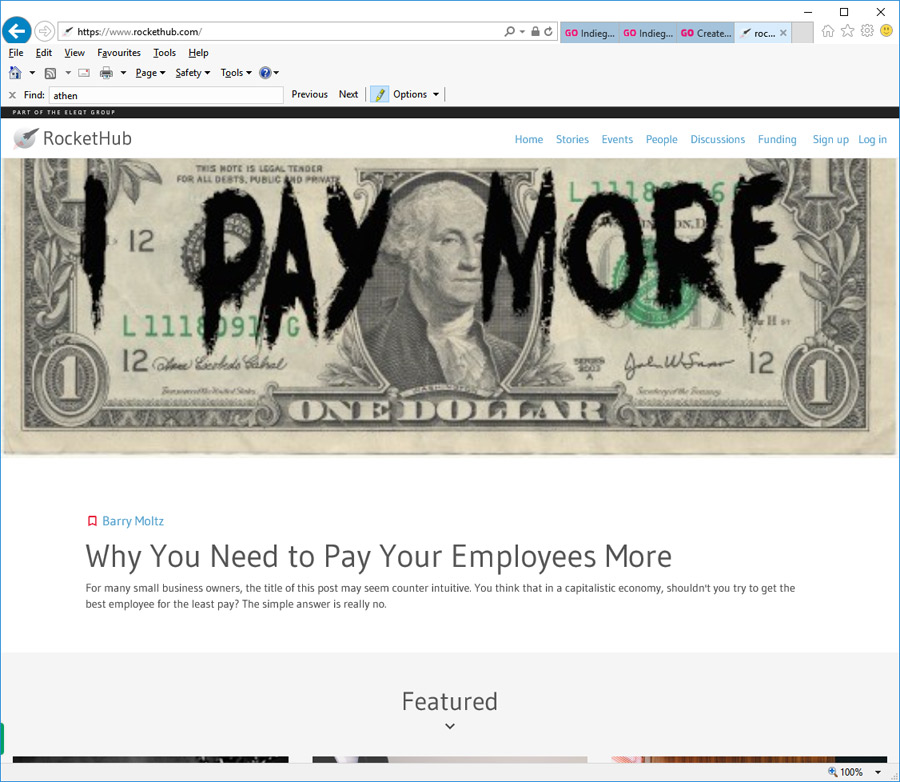Open the Find bar Options dropdown
Viewport: 900px width, 782px height.
416,95
